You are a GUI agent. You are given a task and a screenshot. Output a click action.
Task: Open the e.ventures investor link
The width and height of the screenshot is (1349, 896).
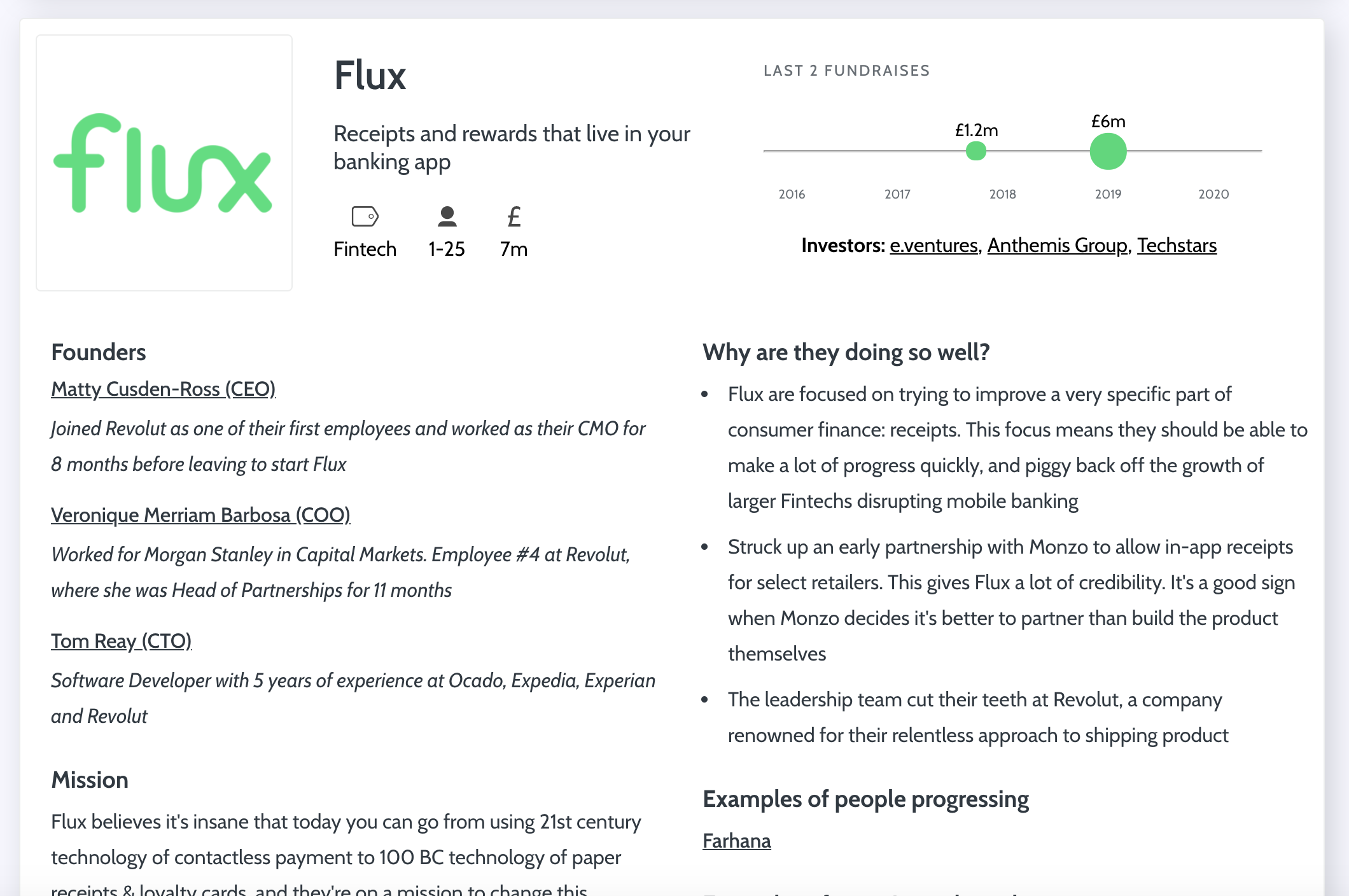point(933,246)
